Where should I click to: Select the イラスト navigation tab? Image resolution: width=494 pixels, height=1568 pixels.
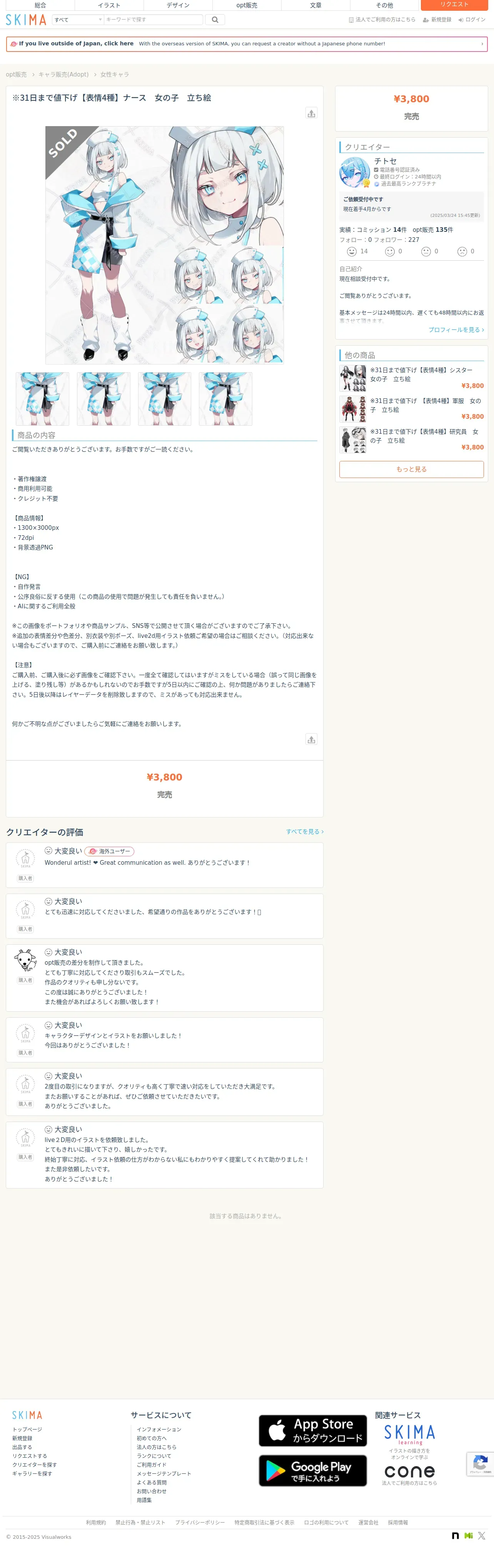(x=109, y=5)
